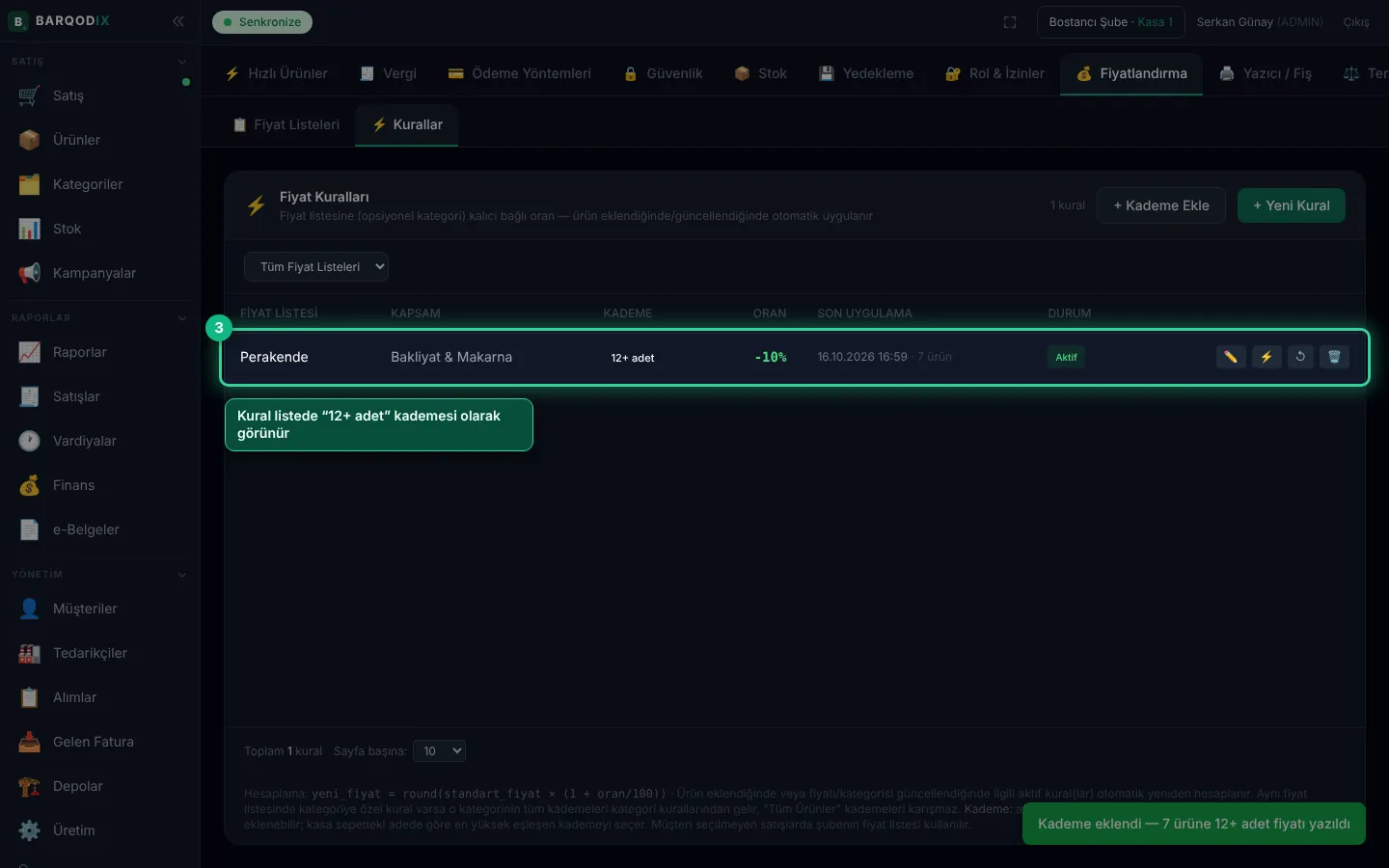Open Finans in the sidebar
The width and height of the screenshot is (1389, 868).
100,485
